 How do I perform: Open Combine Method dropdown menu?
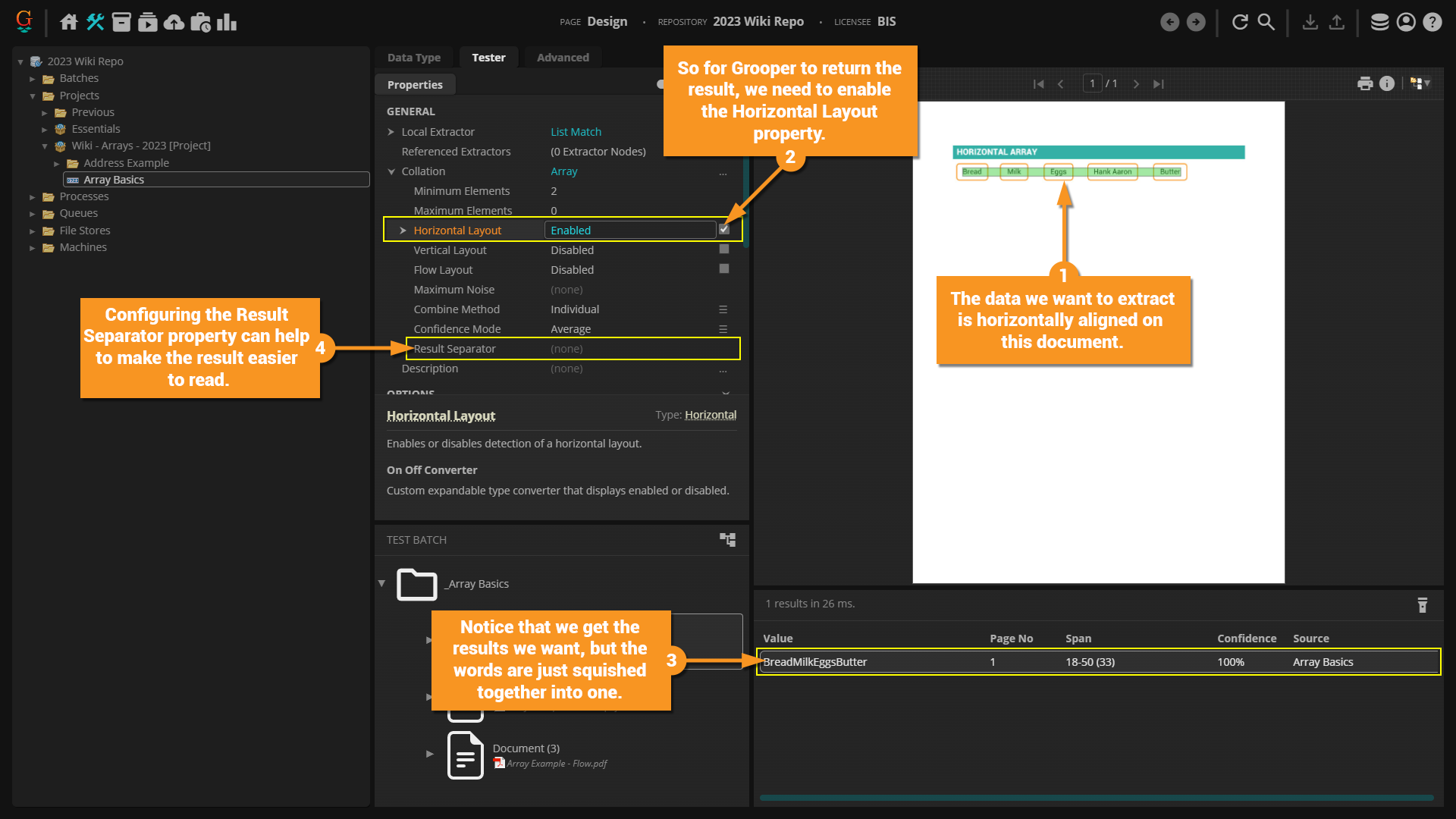click(x=723, y=309)
